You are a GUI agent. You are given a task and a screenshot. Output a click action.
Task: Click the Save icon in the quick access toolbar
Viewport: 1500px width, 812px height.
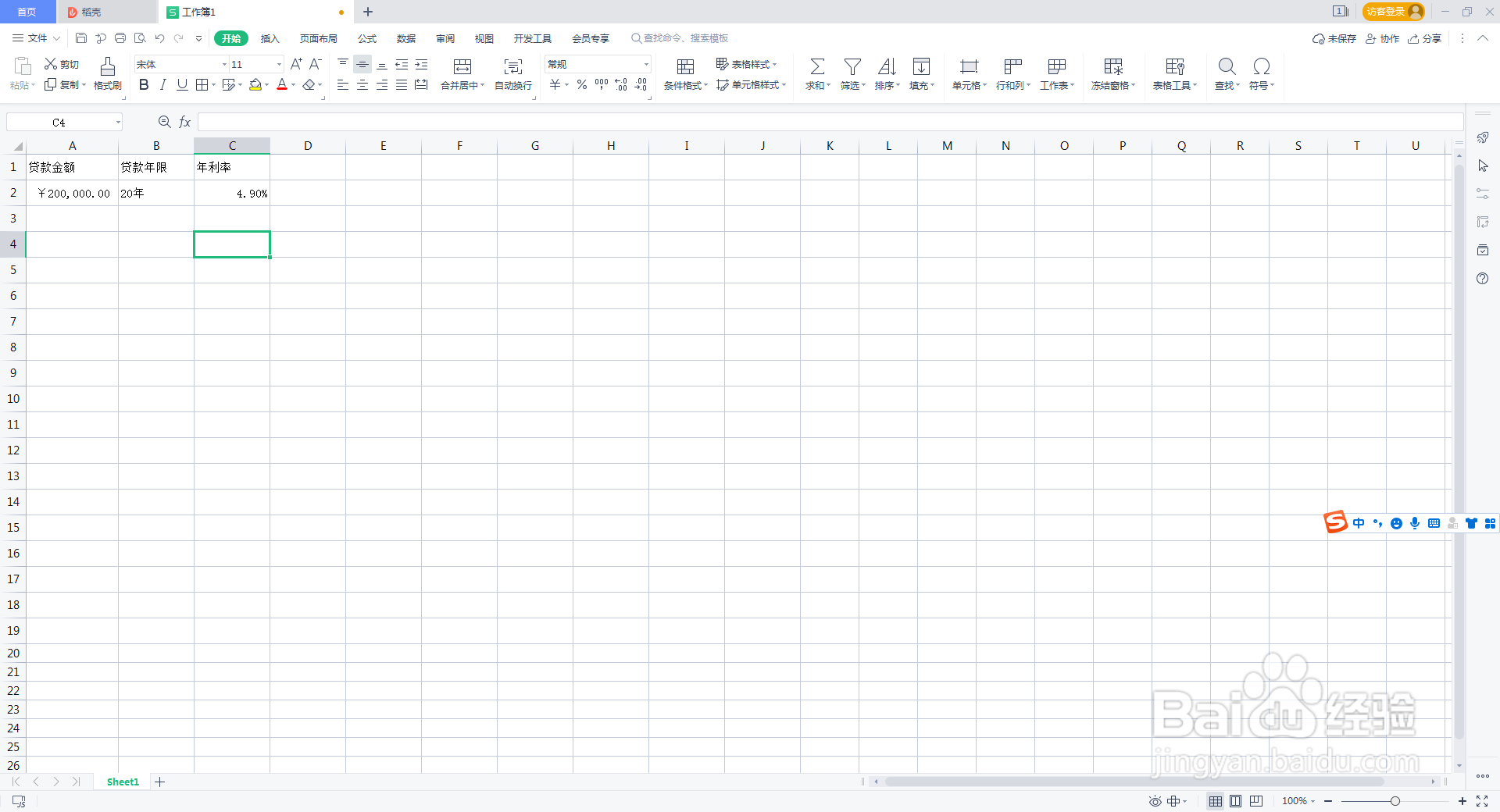coord(81,38)
